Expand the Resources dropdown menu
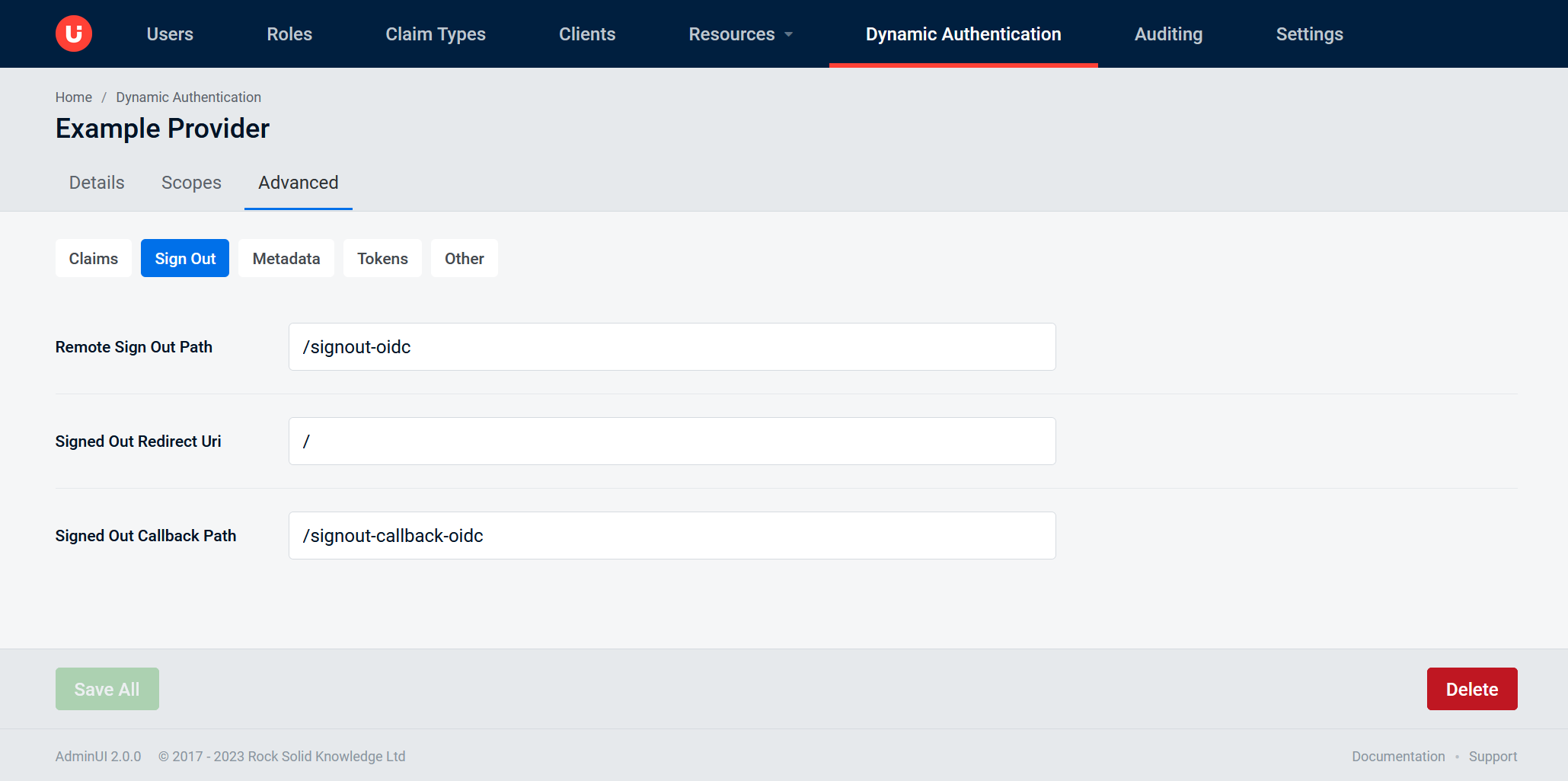 tap(740, 34)
